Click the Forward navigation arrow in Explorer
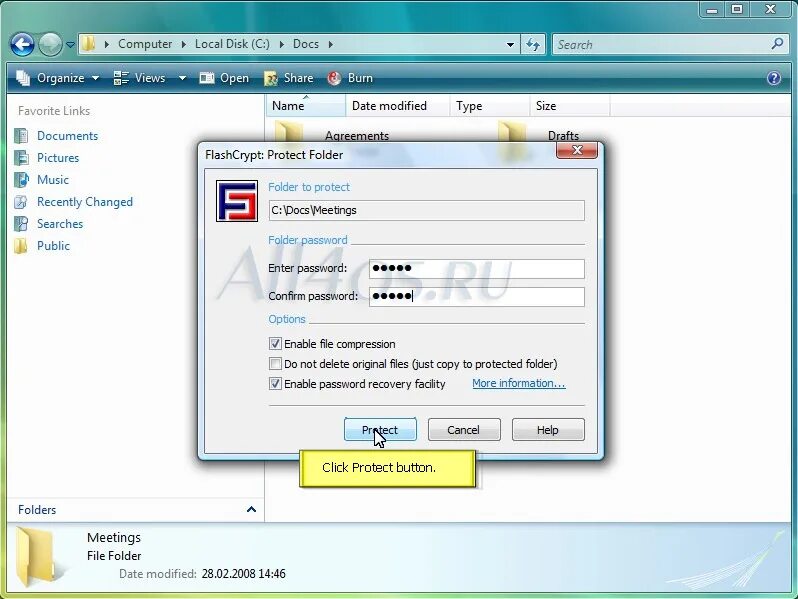This screenshot has width=798, height=599. pos(50,45)
